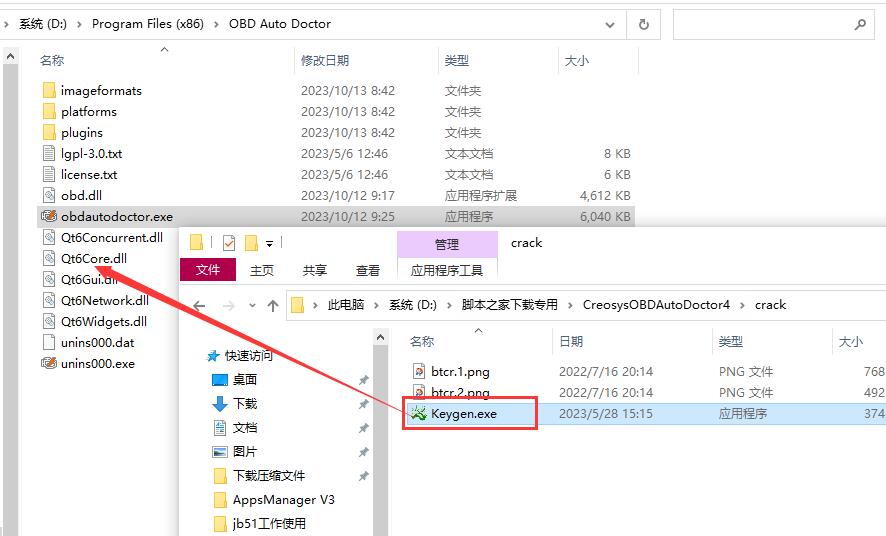Click the unins000.exe uninstaller icon
The height and width of the screenshot is (536, 886).
coord(49,363)
